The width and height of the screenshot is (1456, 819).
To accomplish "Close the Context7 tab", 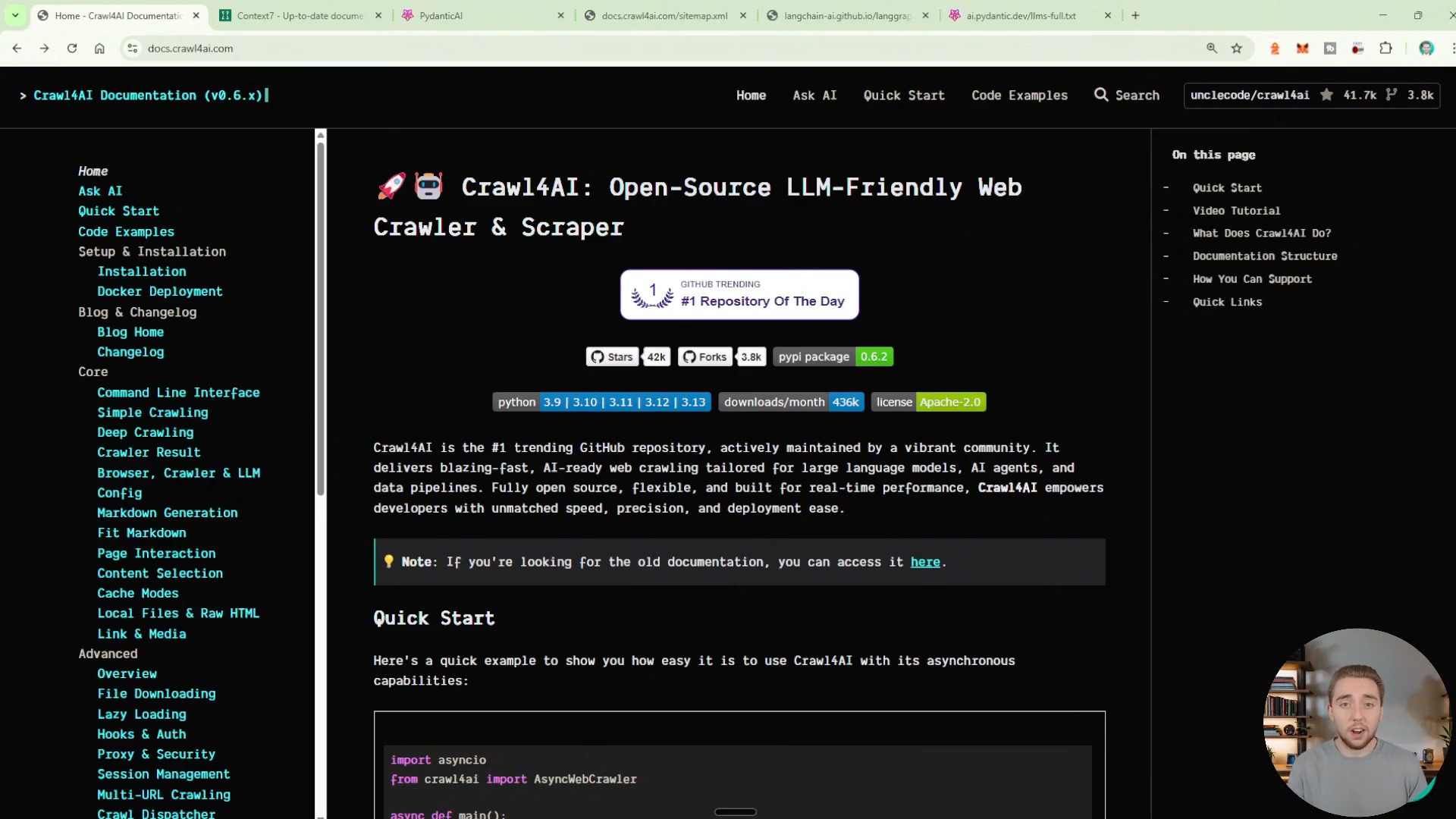I will (378, 15).
